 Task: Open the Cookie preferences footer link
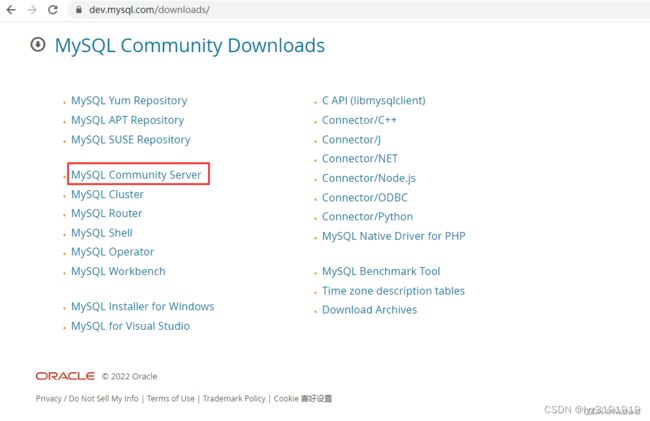coord(303,399)
